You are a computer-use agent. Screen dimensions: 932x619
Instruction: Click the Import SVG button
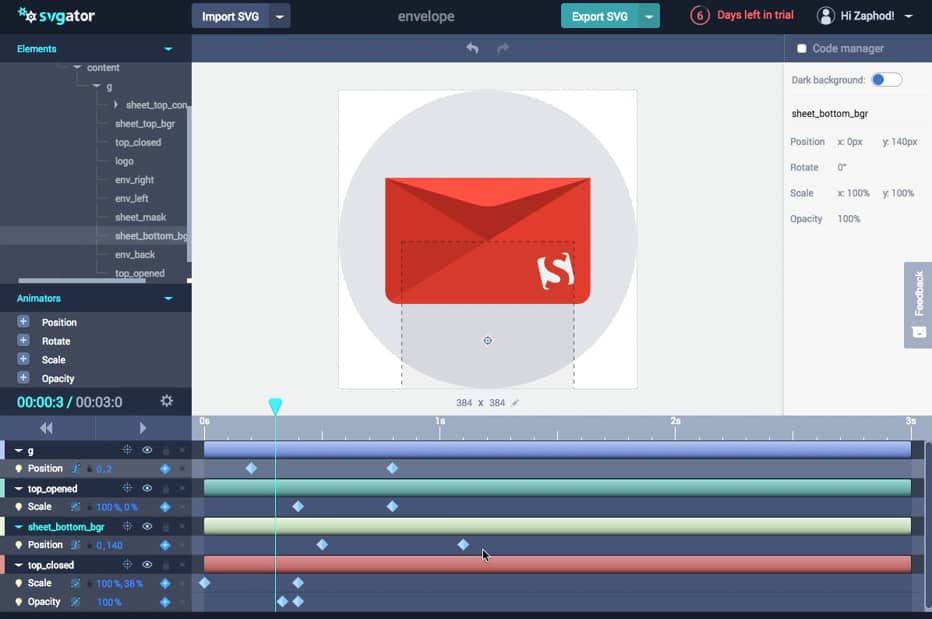tap(231, 17)
